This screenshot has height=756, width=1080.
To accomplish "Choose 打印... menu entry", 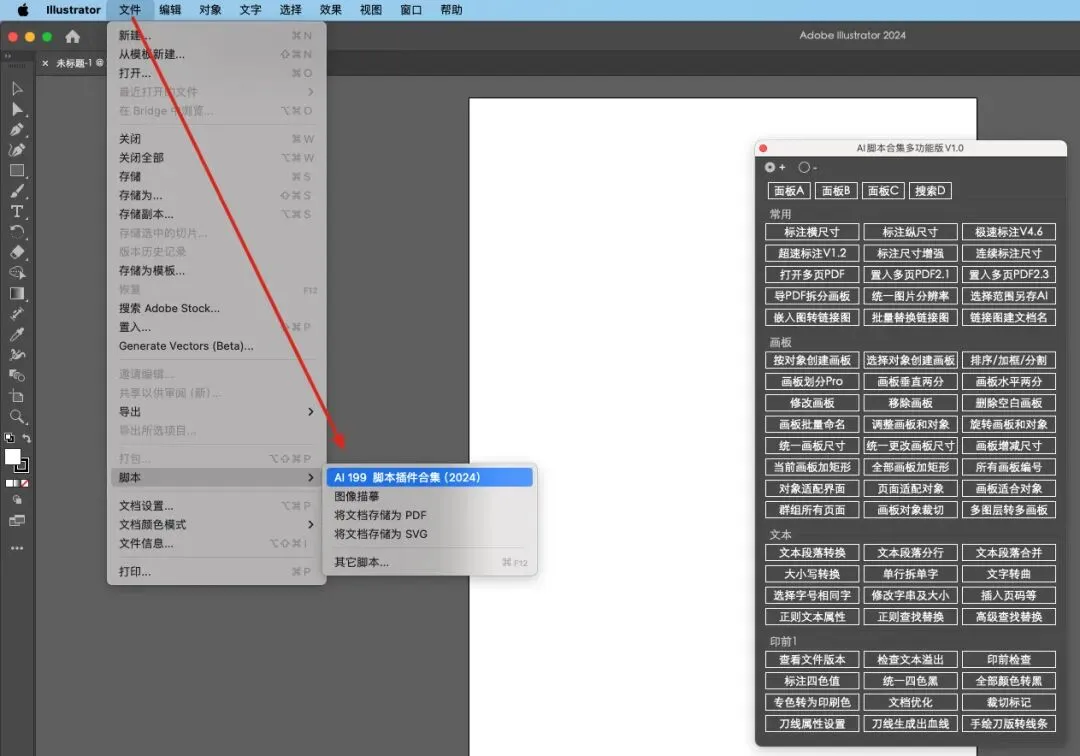I will (216, 571).
